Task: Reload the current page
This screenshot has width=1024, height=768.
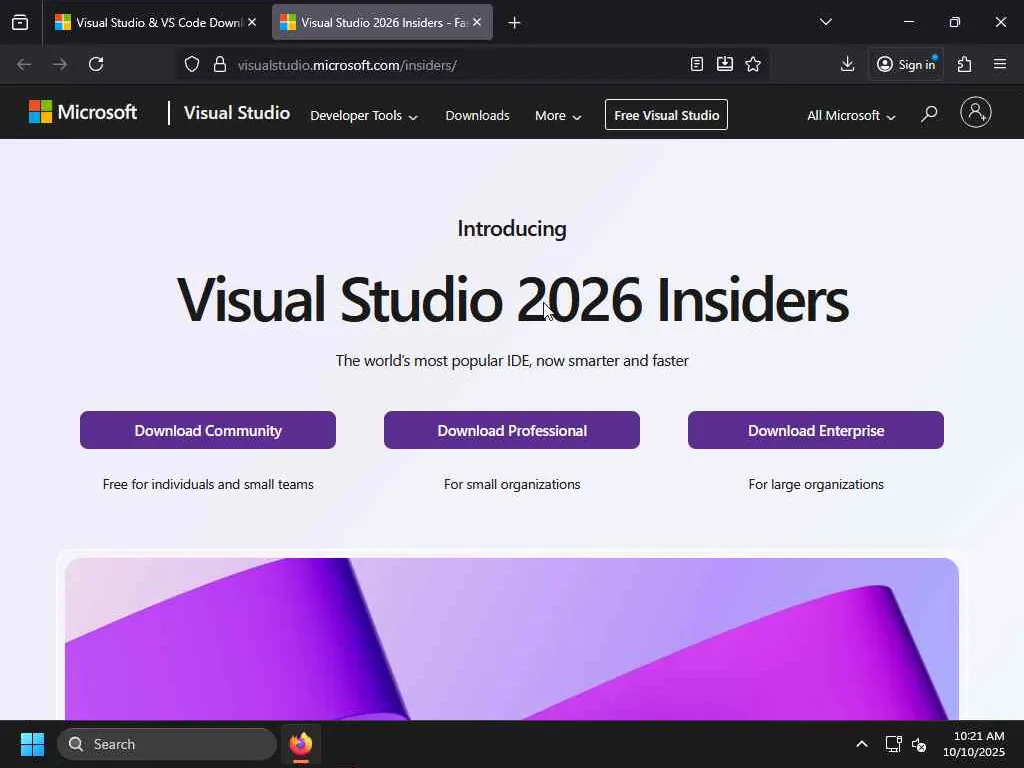Action: coord(96,64)
